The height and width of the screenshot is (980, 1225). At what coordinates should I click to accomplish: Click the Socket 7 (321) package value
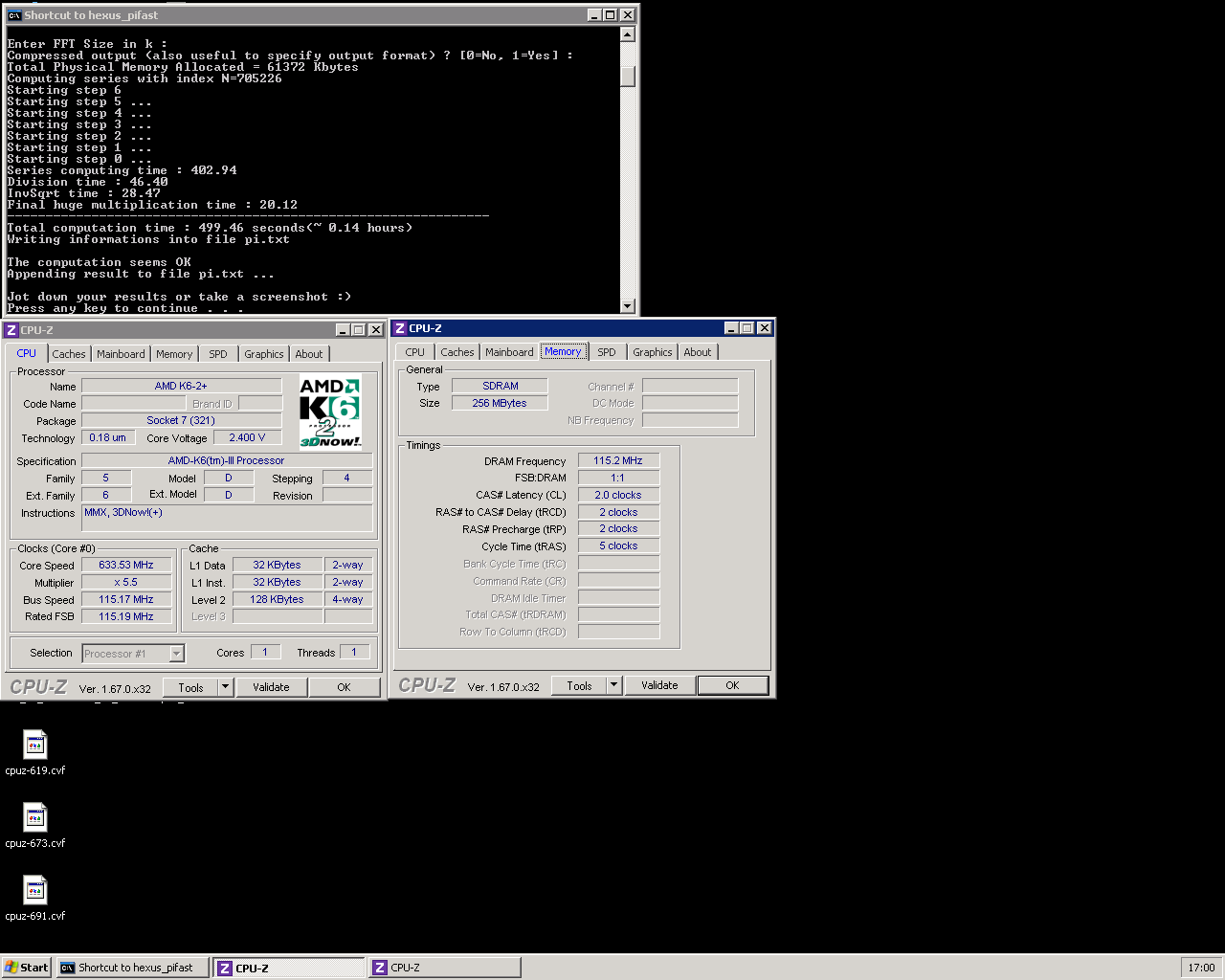pos(182,420)
